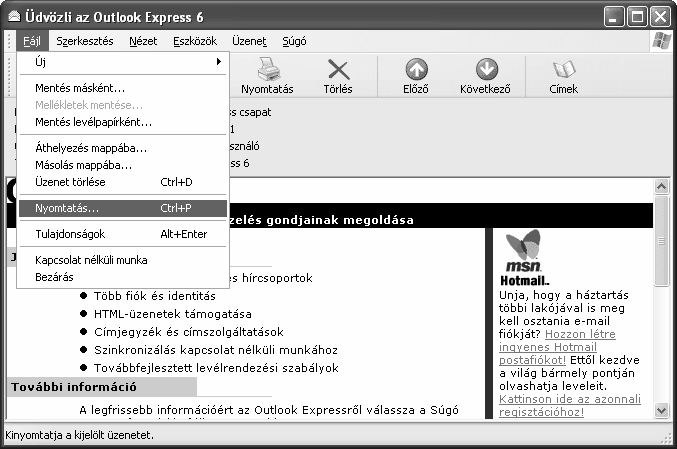
Task: Click the MSN butterfly logo
Action: [523, 244]
